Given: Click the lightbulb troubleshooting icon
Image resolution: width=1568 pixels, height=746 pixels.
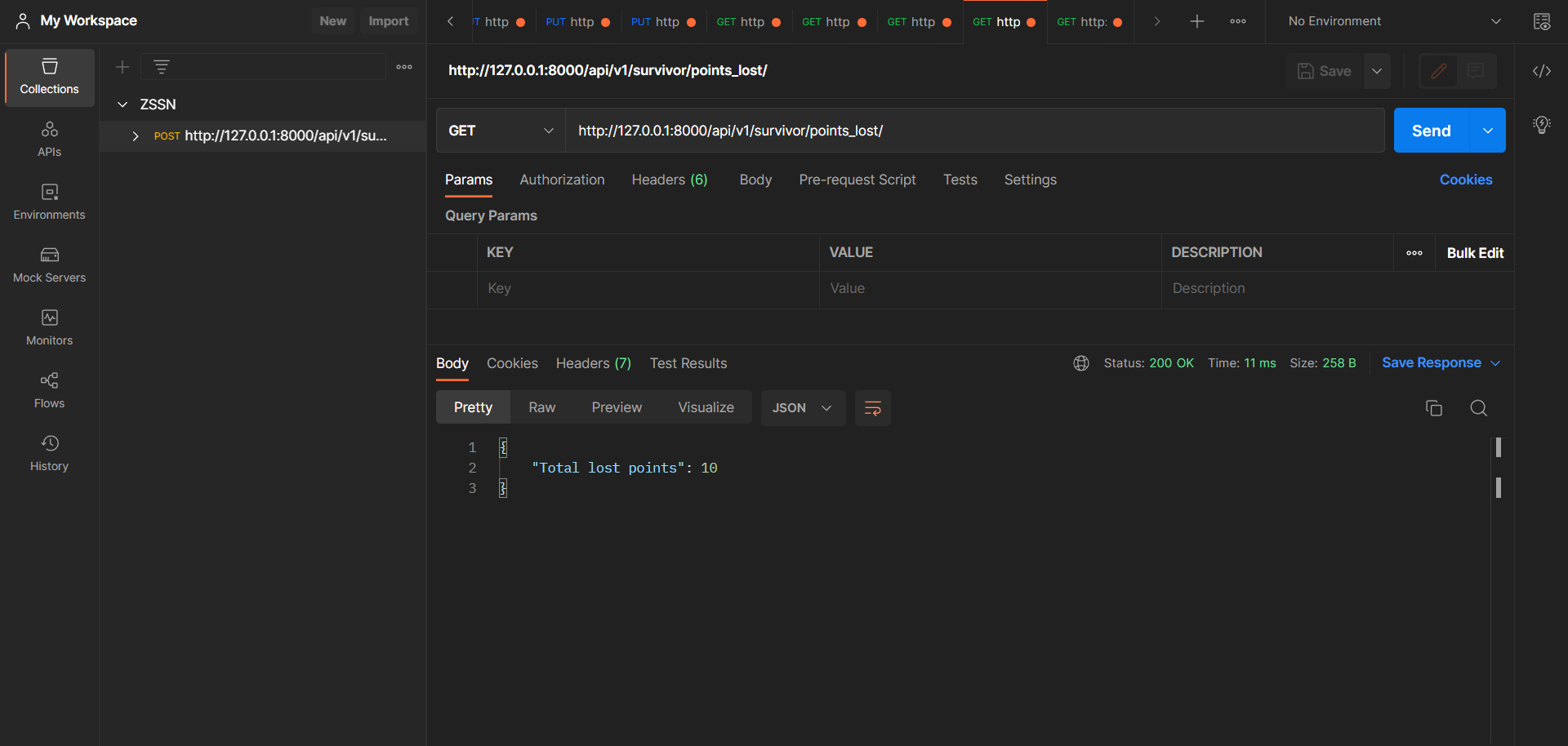Looking at the screenshot, I should pyautogui.click(x=1543, y=125).
